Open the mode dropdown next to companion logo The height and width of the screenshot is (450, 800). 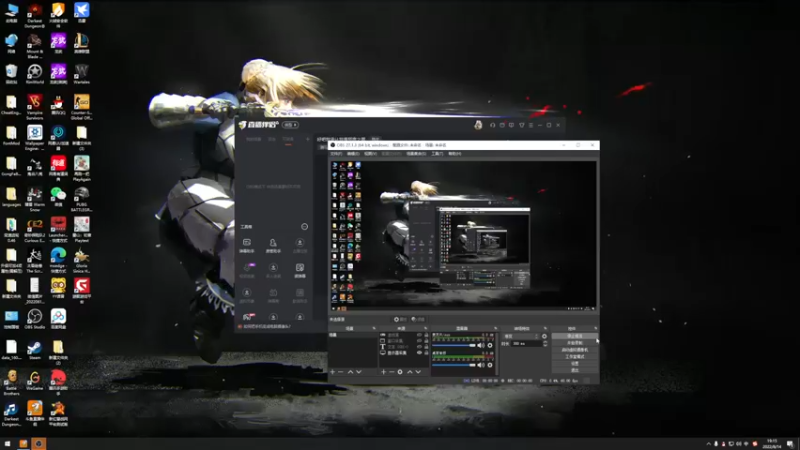(290, 125)
